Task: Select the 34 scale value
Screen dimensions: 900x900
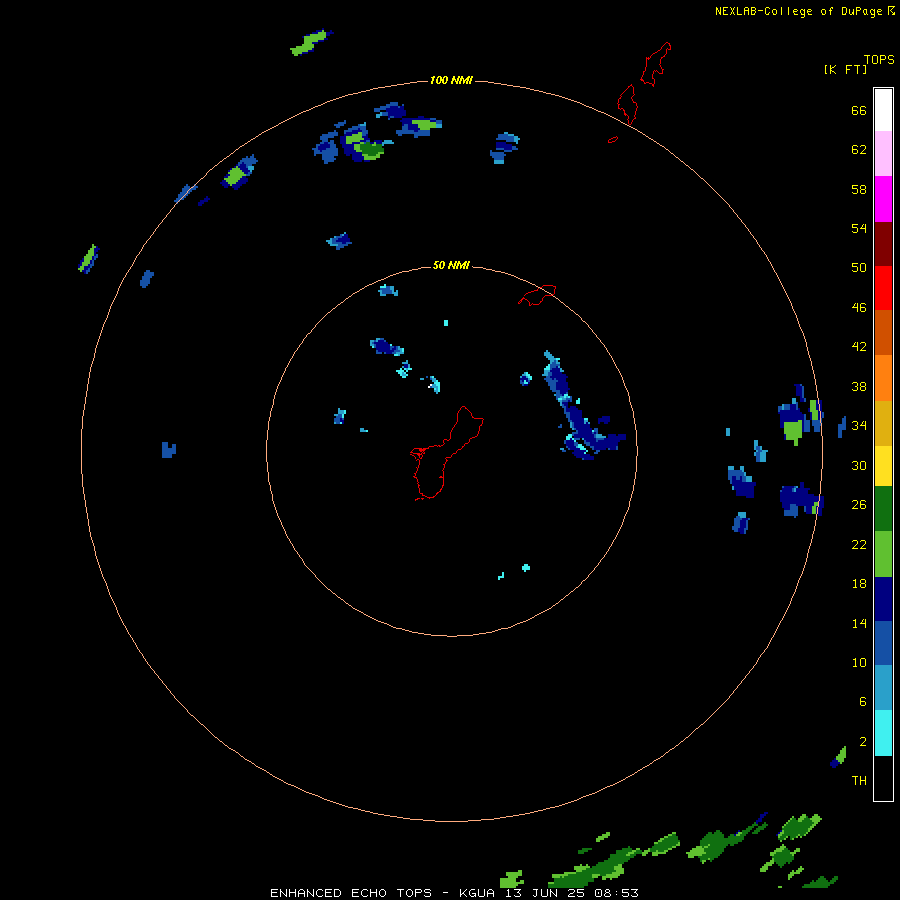Action: point(859,426)
